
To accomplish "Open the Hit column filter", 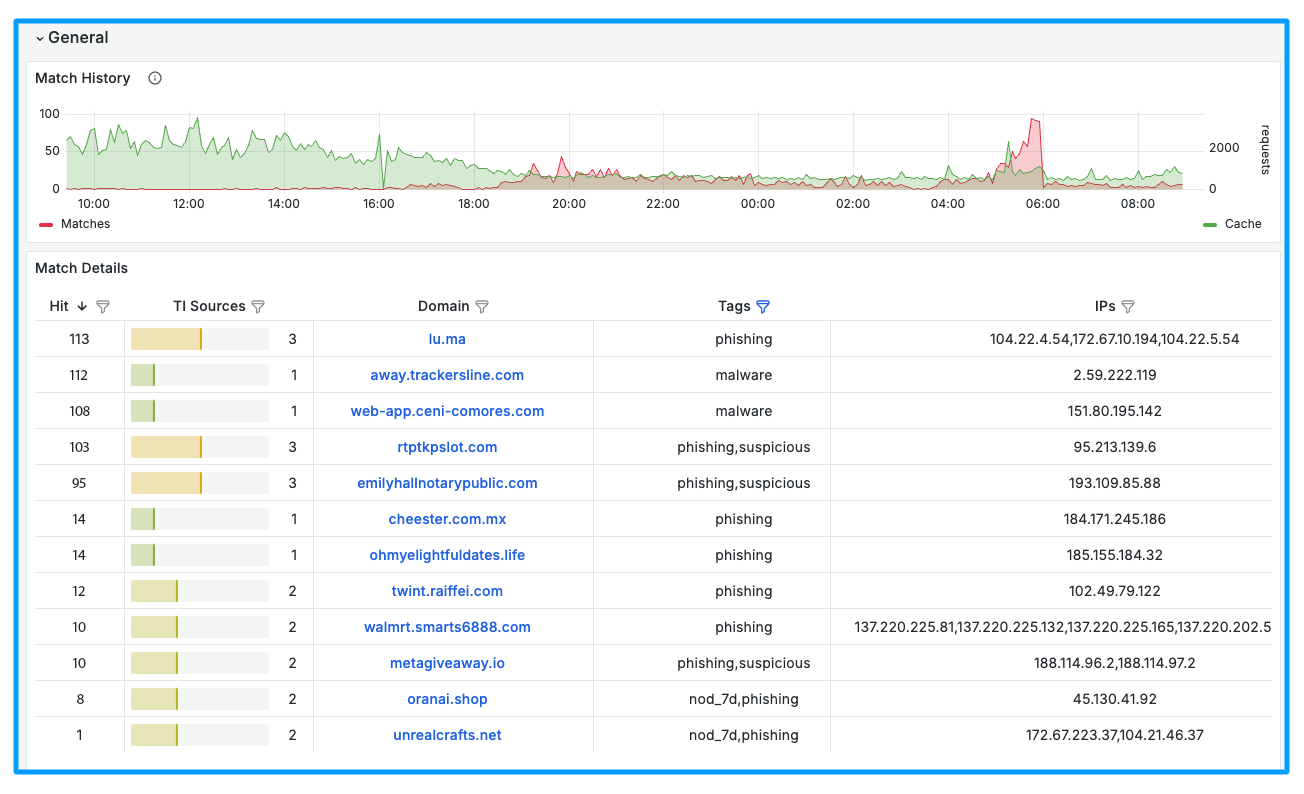I will coord(103,307).
